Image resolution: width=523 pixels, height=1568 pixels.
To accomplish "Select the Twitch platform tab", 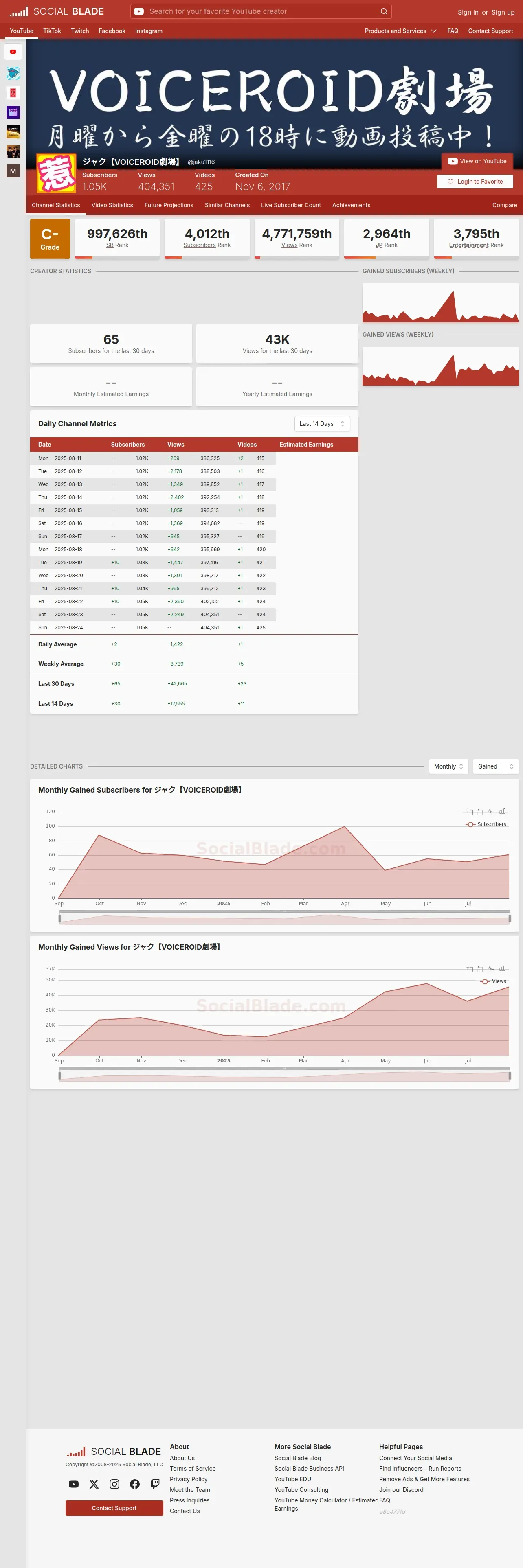I will coord(80,31).
